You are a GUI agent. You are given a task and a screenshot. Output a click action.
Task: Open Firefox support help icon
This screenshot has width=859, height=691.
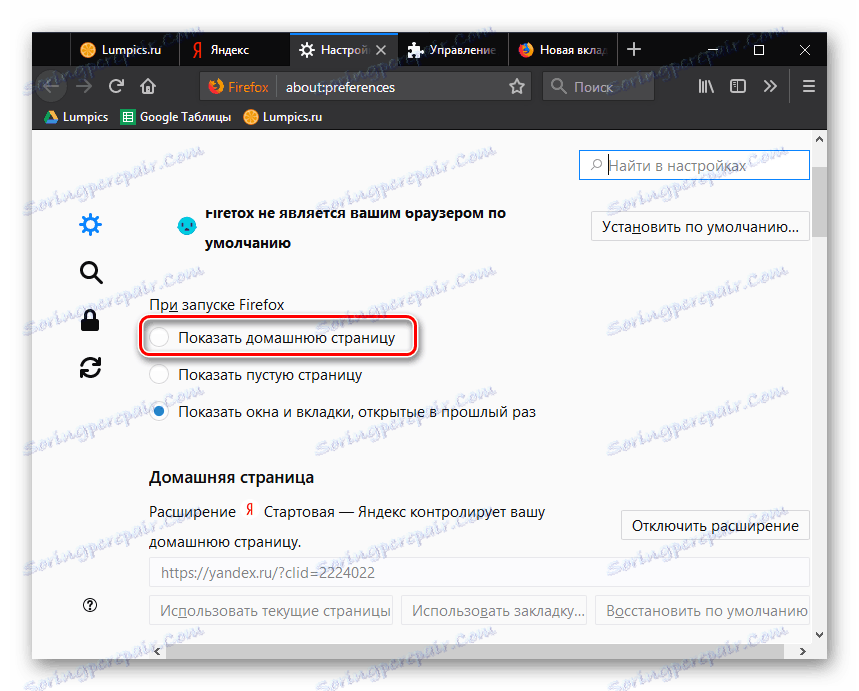coord(90,605)
